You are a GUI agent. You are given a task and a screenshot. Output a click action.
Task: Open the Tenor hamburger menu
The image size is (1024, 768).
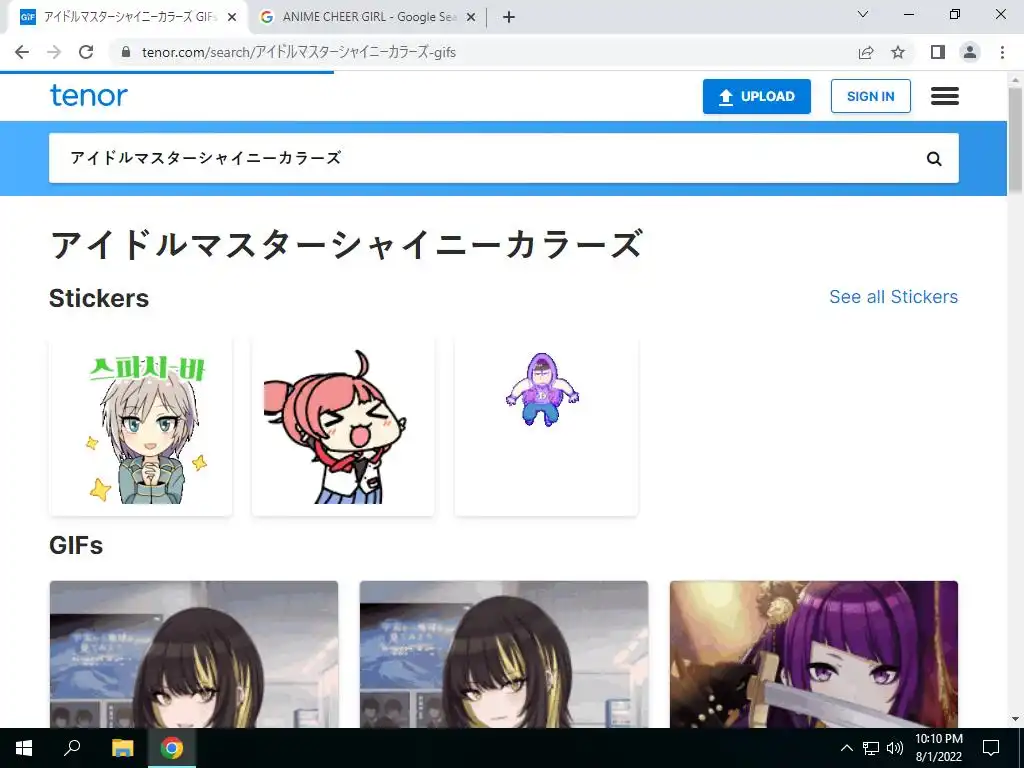click(944, 97)
